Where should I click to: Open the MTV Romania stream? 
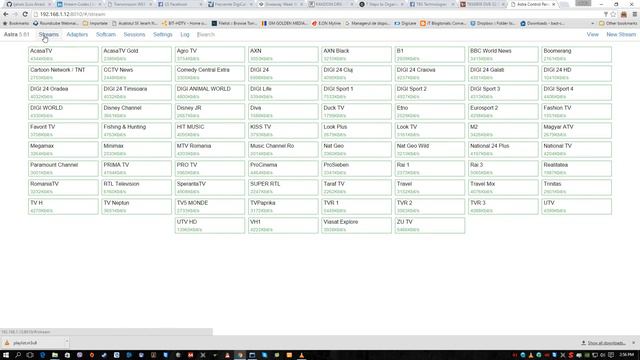(x=210, y=149)
